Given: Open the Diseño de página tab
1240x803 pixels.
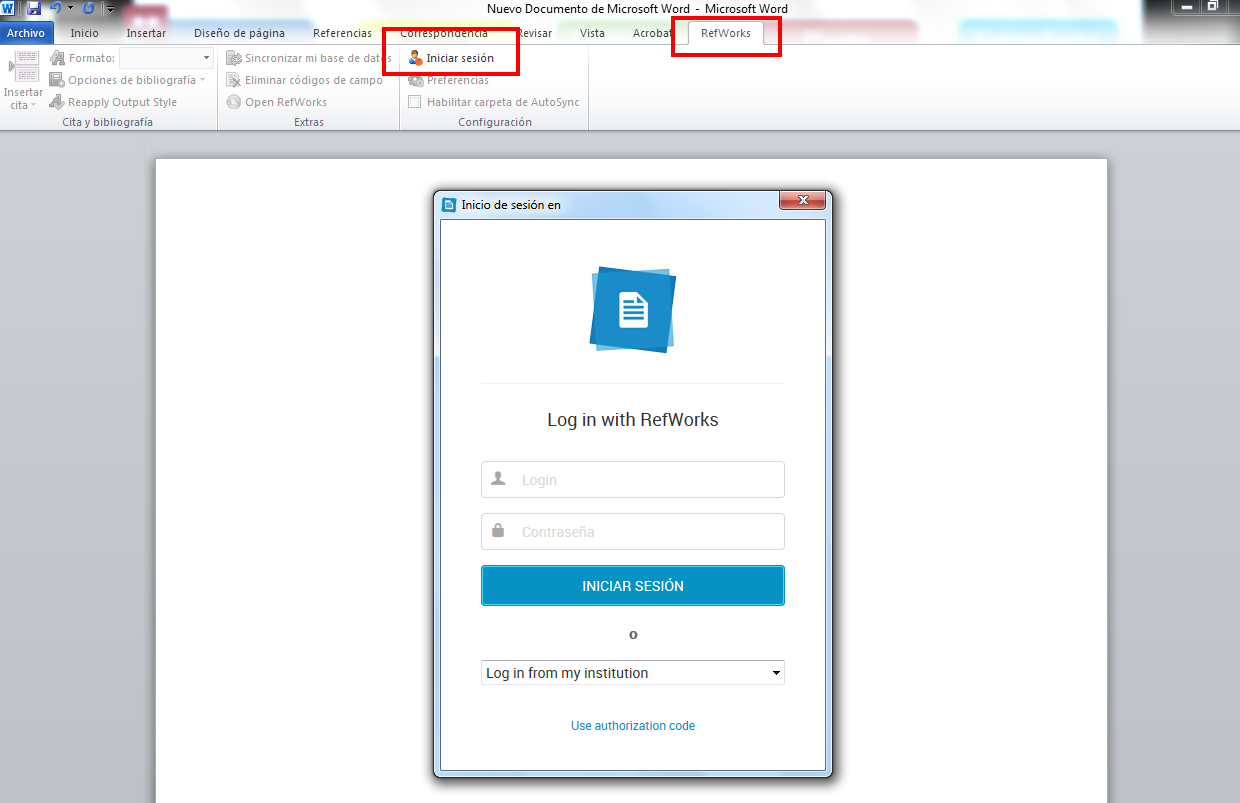Looking at the screenshot, I should pos(239,33).
